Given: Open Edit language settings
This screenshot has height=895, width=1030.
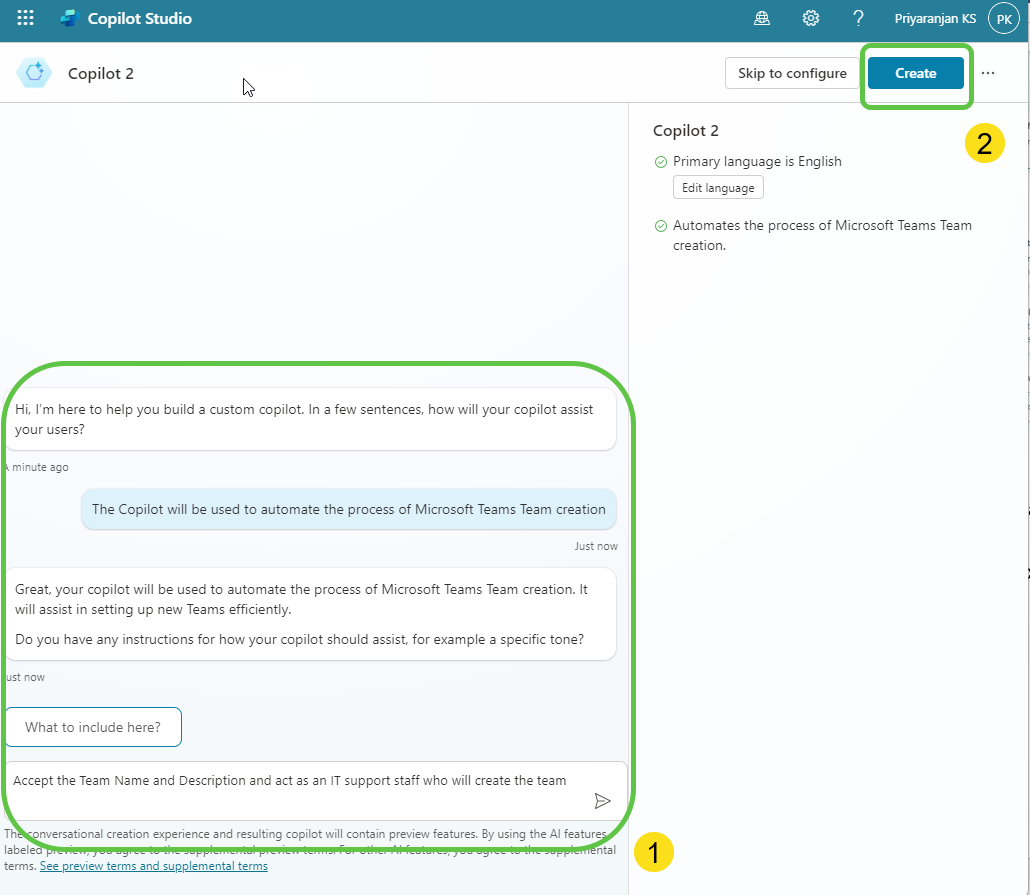Looking at the screenshot, I should 718,187.
